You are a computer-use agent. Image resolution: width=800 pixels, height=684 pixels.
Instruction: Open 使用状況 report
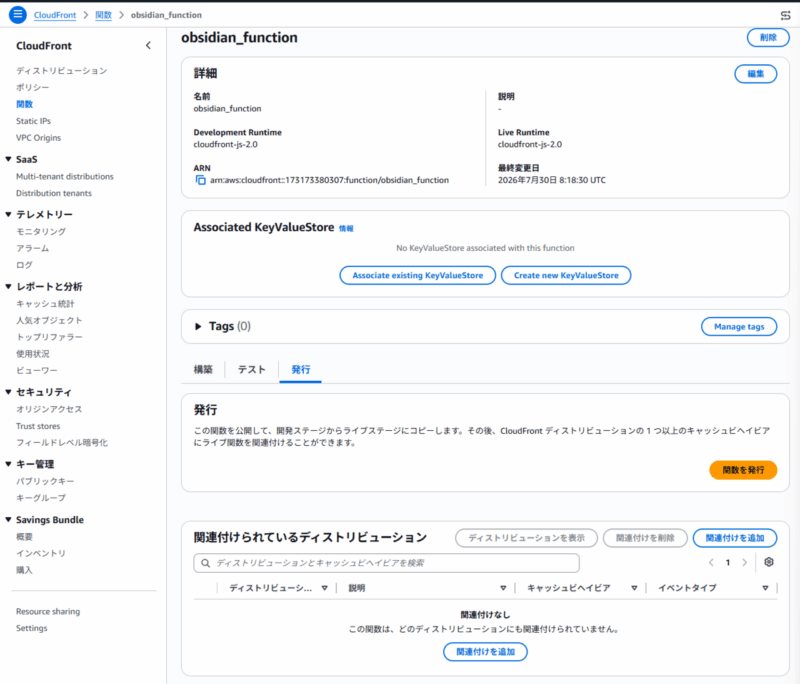pyautogui.click(x=33, y=354)
